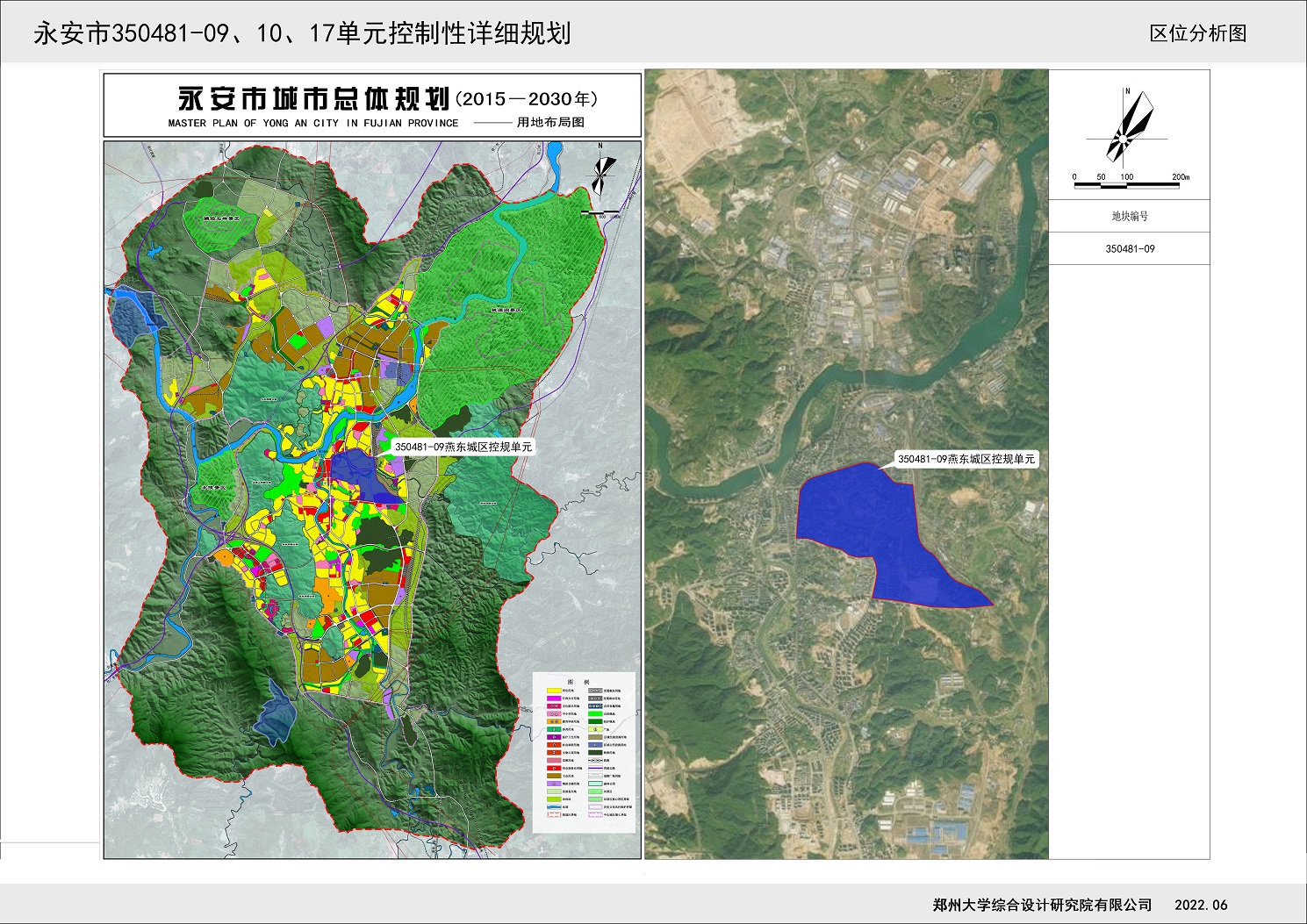This screenshot has width=1307, height=924.
Task: Click the 350481-09 parcel number cell
Action: pyautogui.click(x=1130, y=249)
